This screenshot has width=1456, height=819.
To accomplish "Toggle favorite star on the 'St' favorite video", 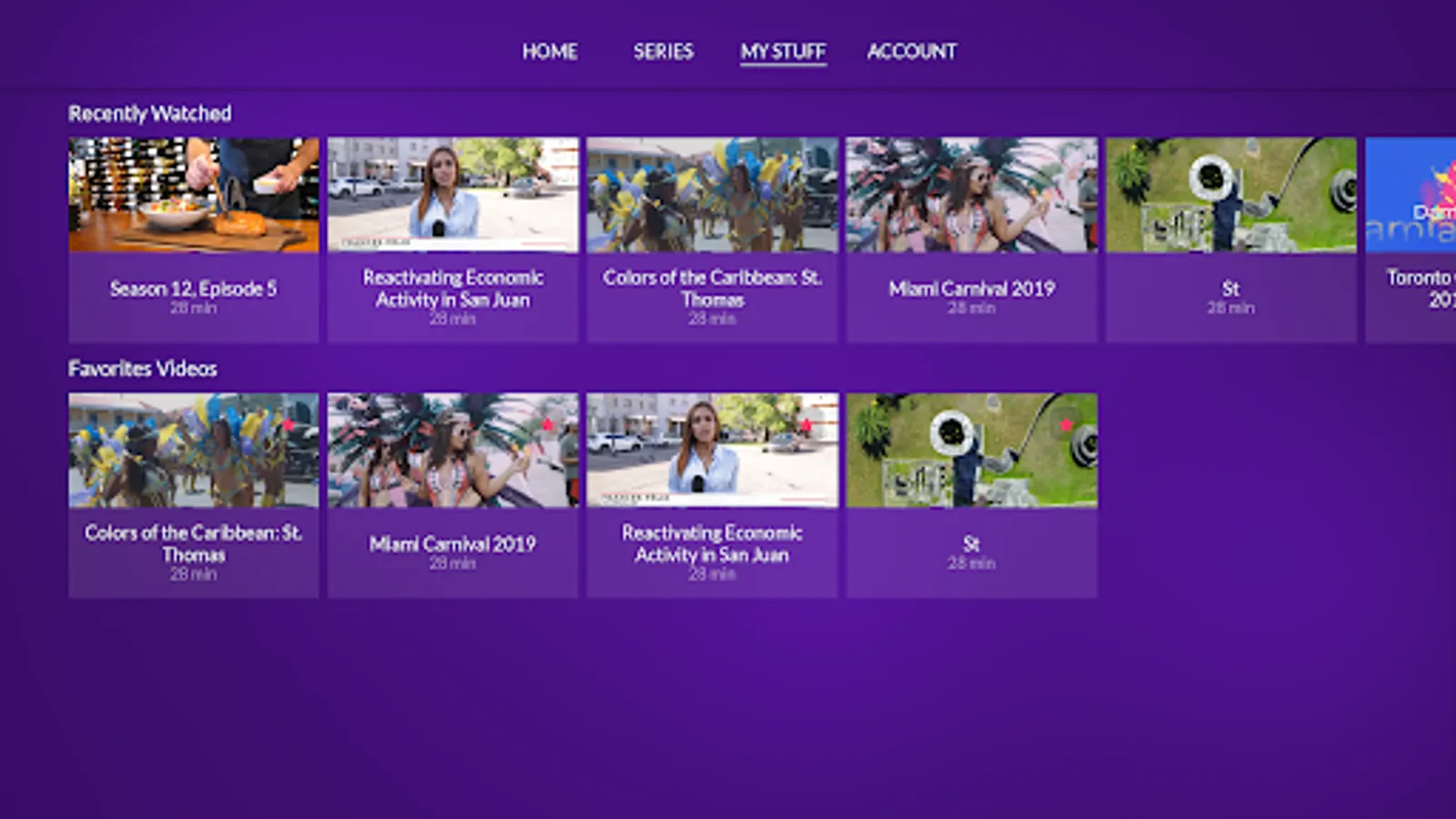I will pyautogui.click(x=1066, y=425).
